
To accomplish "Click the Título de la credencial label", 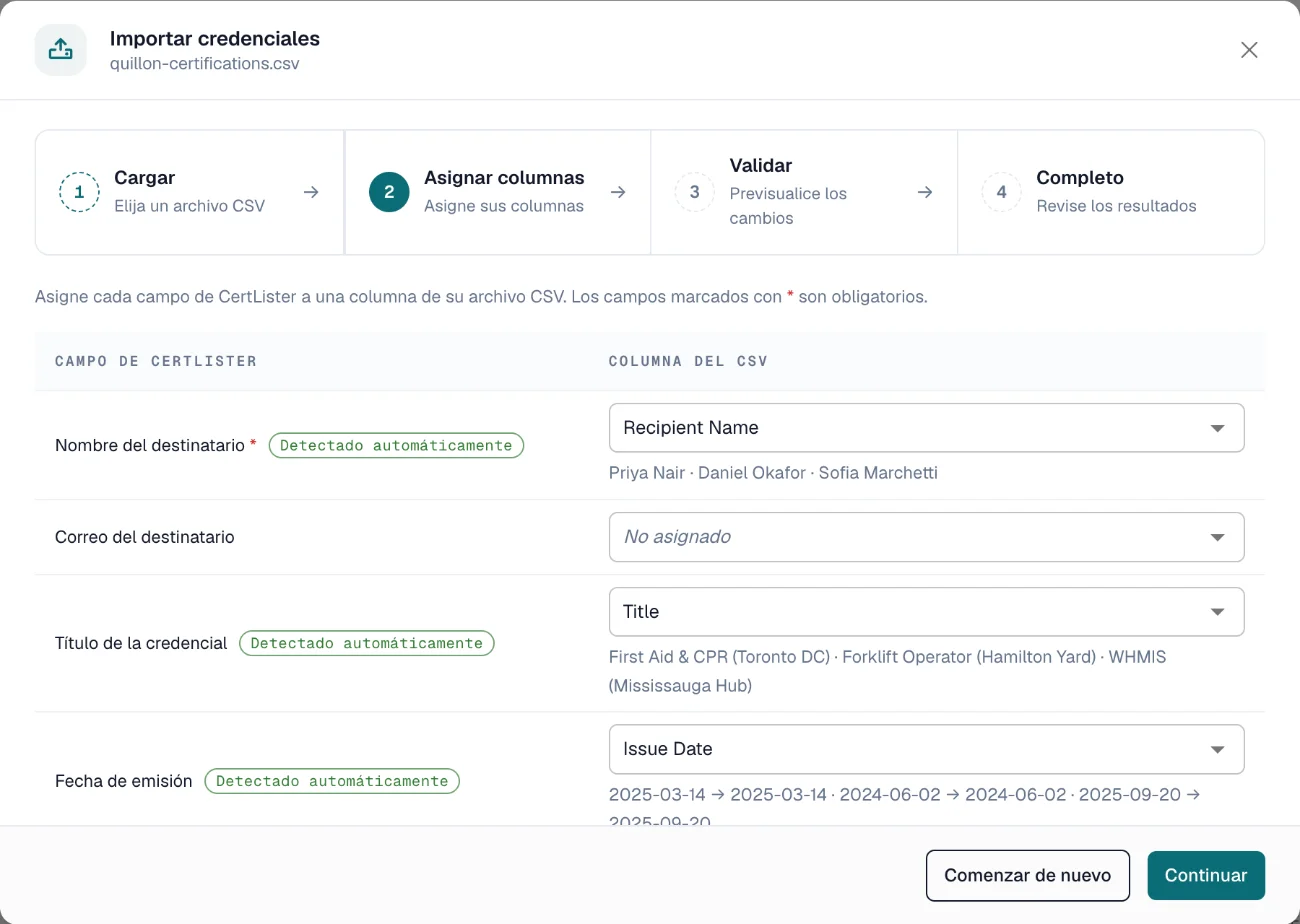I will coord(141,643).
